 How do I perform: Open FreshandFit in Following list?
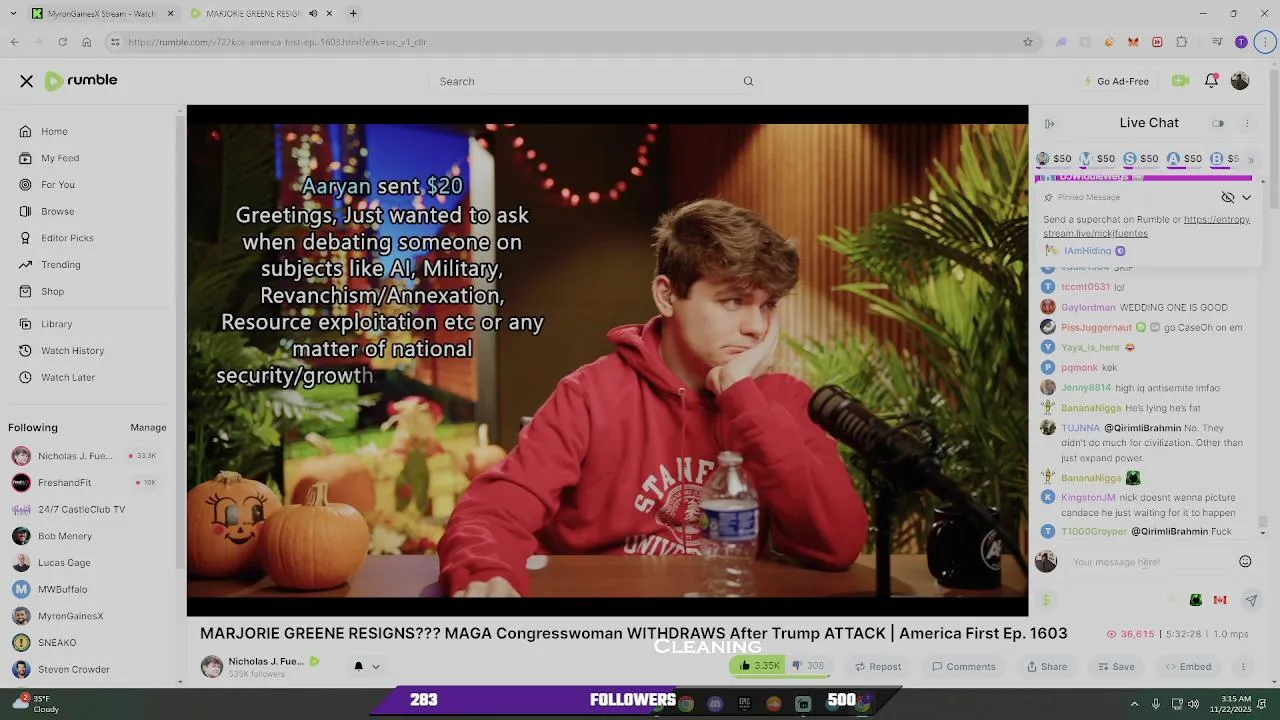pos(64,483)
